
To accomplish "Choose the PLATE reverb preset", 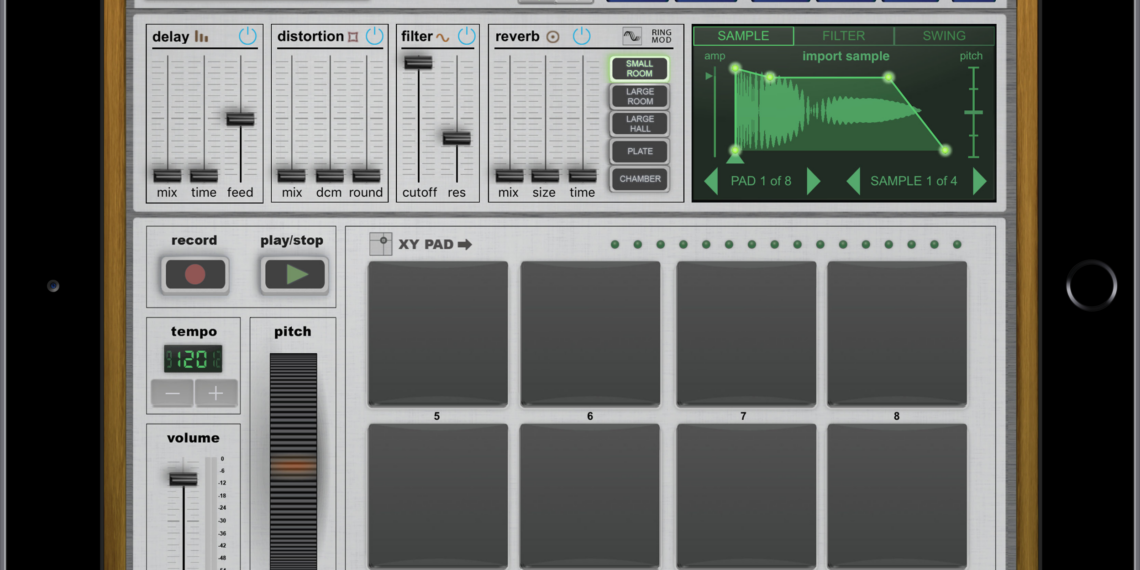I will (640, 152).
